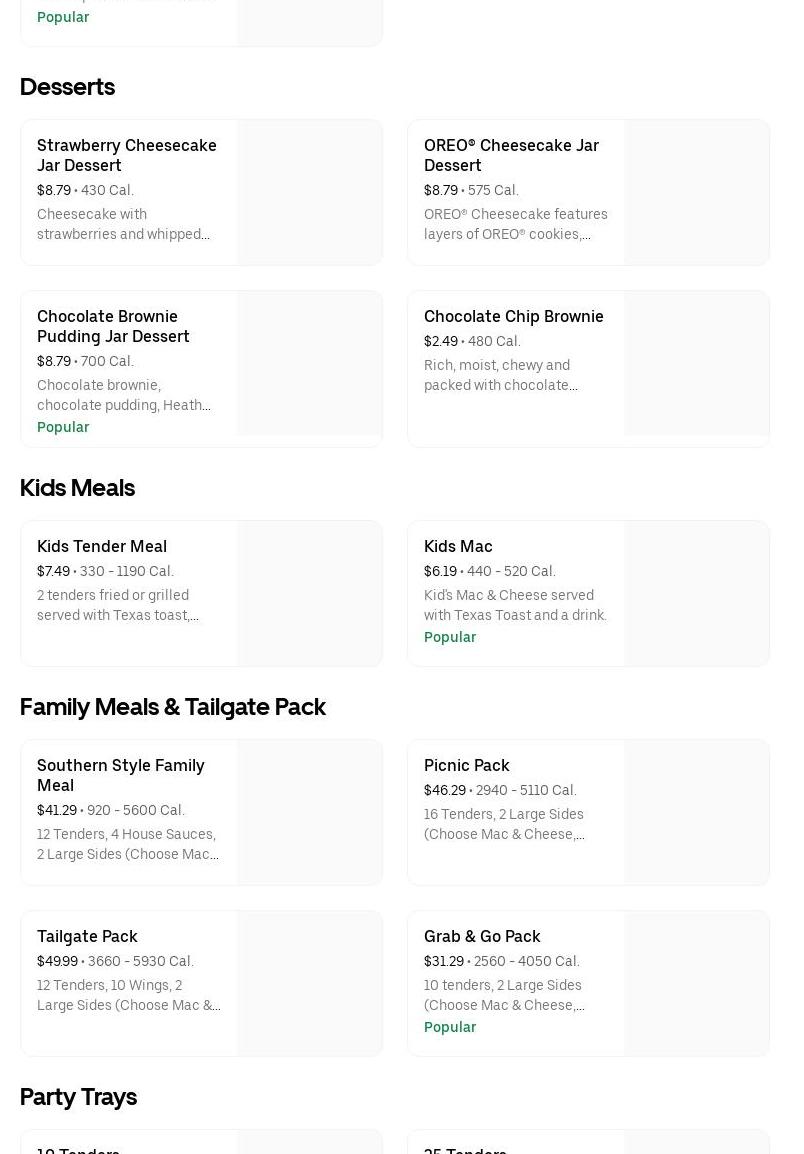
Task: Click the OREO Cheesecake Jar image placeholder
Action: point(697,193)
